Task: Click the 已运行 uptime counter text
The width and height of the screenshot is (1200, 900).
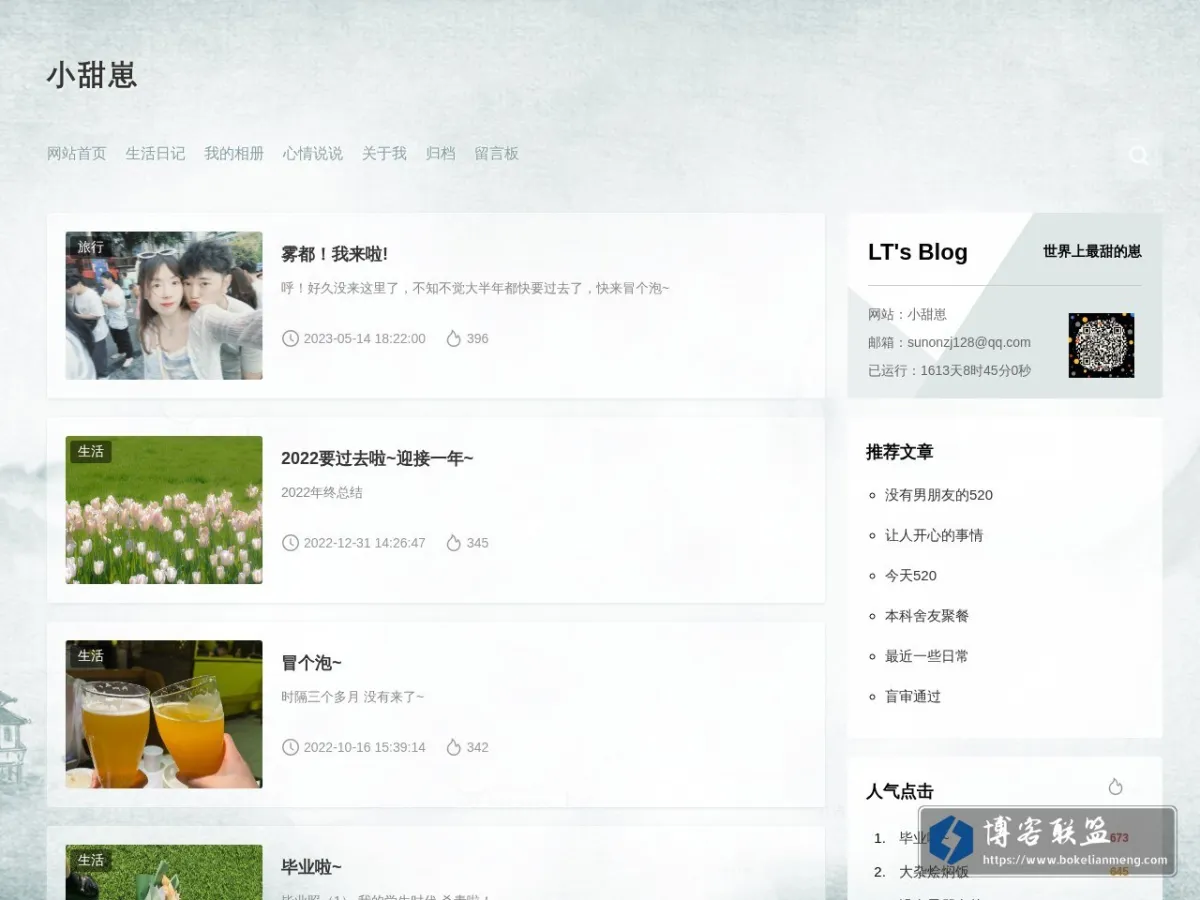Action: pos(949,370)
